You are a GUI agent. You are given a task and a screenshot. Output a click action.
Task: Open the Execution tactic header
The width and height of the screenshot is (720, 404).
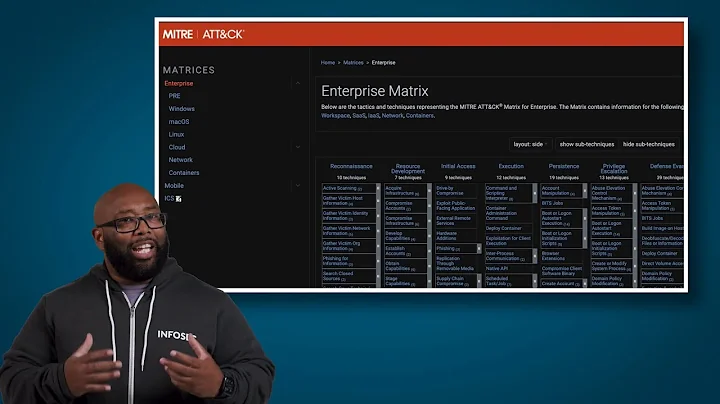[x=511, y=166]
